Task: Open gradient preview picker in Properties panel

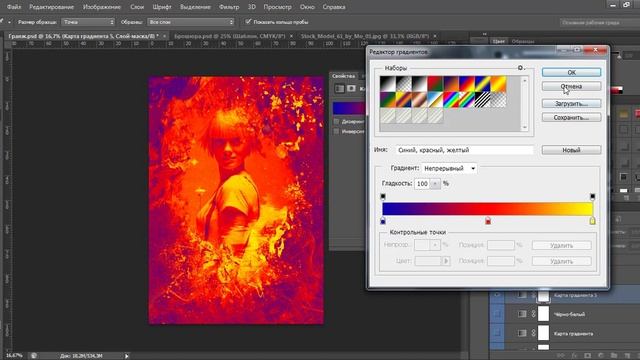Action: [349, 108]
